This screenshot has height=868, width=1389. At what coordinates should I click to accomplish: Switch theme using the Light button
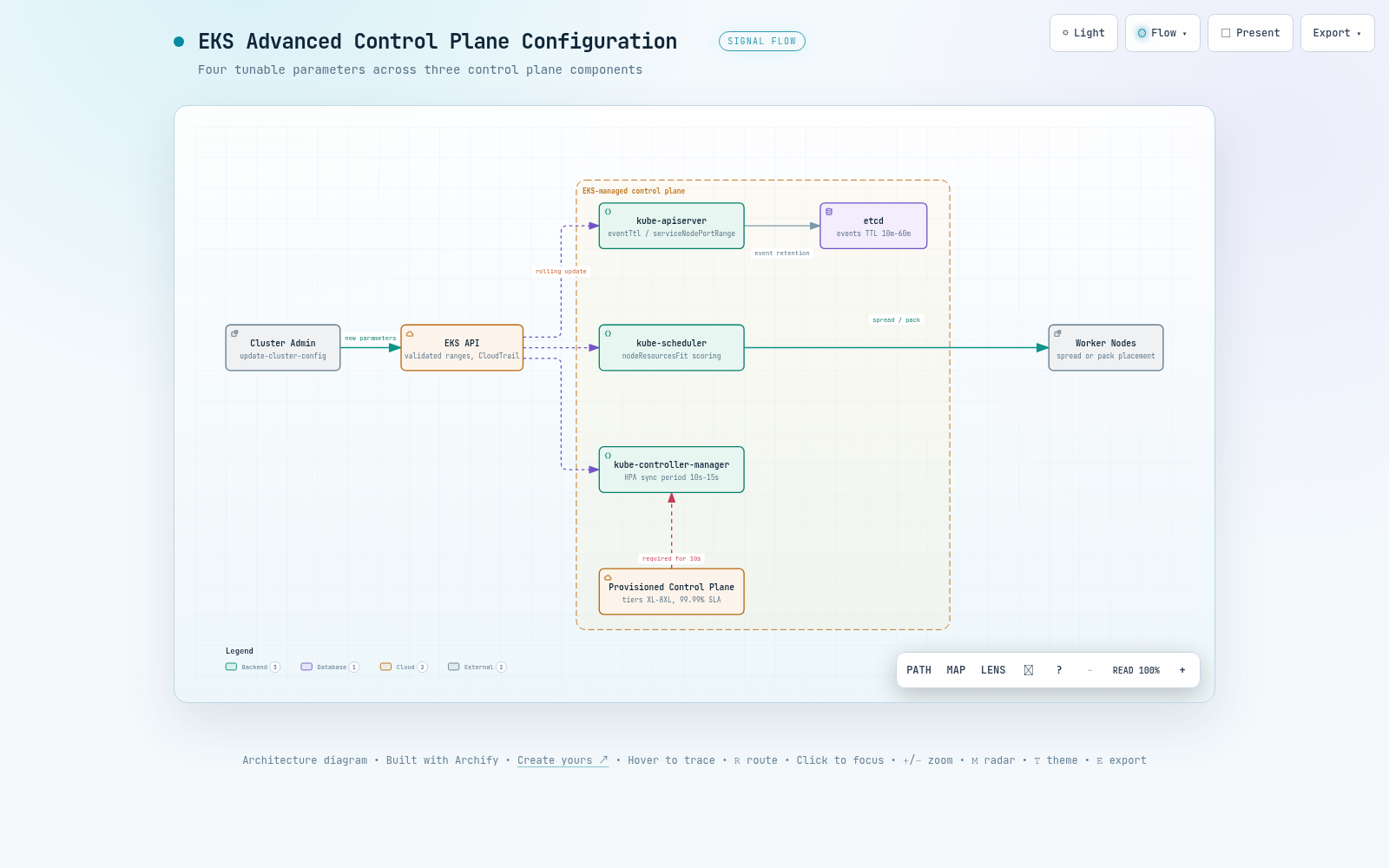click(1083, 33)
